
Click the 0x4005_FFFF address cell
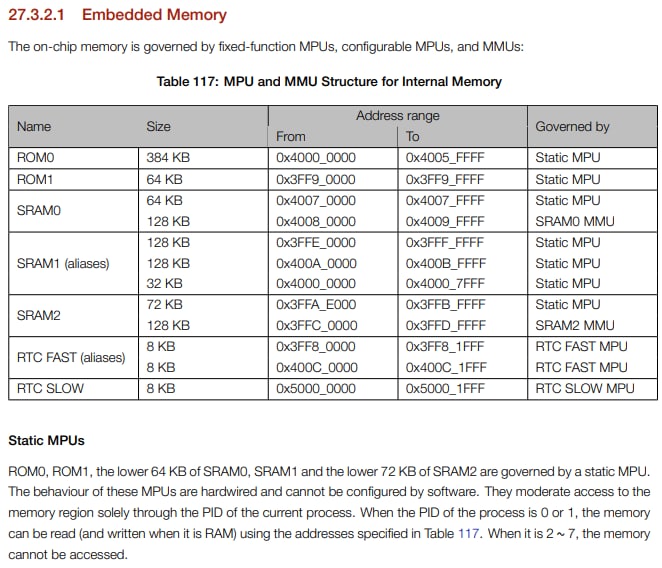tap(444, 157)
